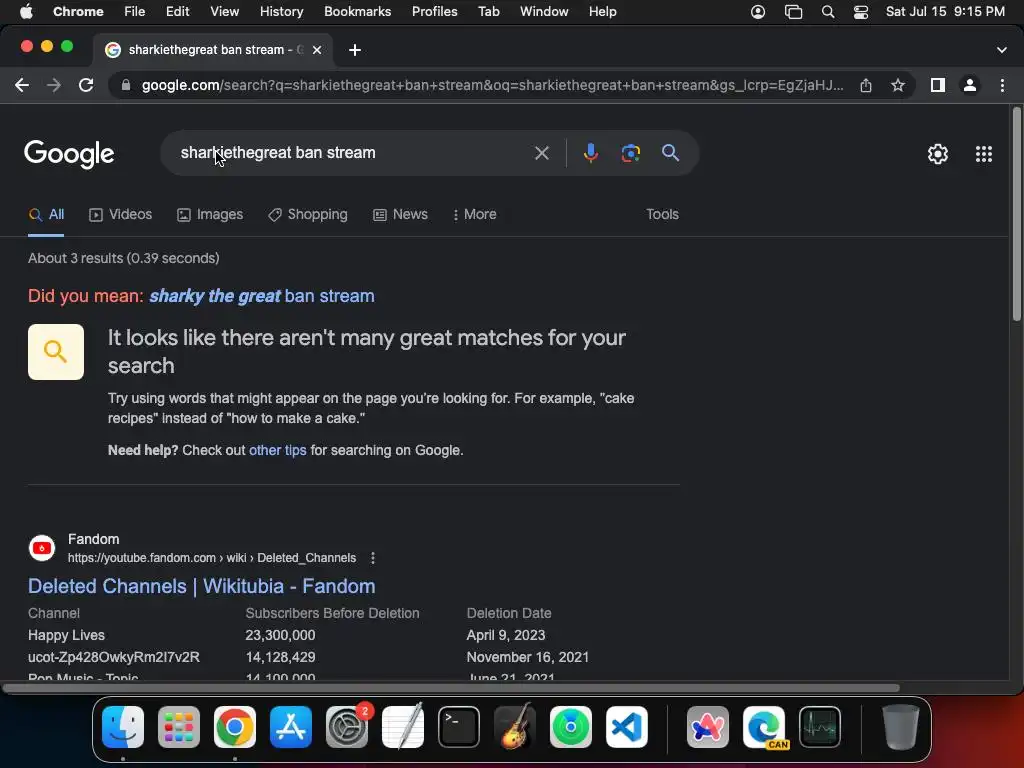Open System Settings from the Dock
This screenshot has height=768, width=1024.
coord(347,727)
